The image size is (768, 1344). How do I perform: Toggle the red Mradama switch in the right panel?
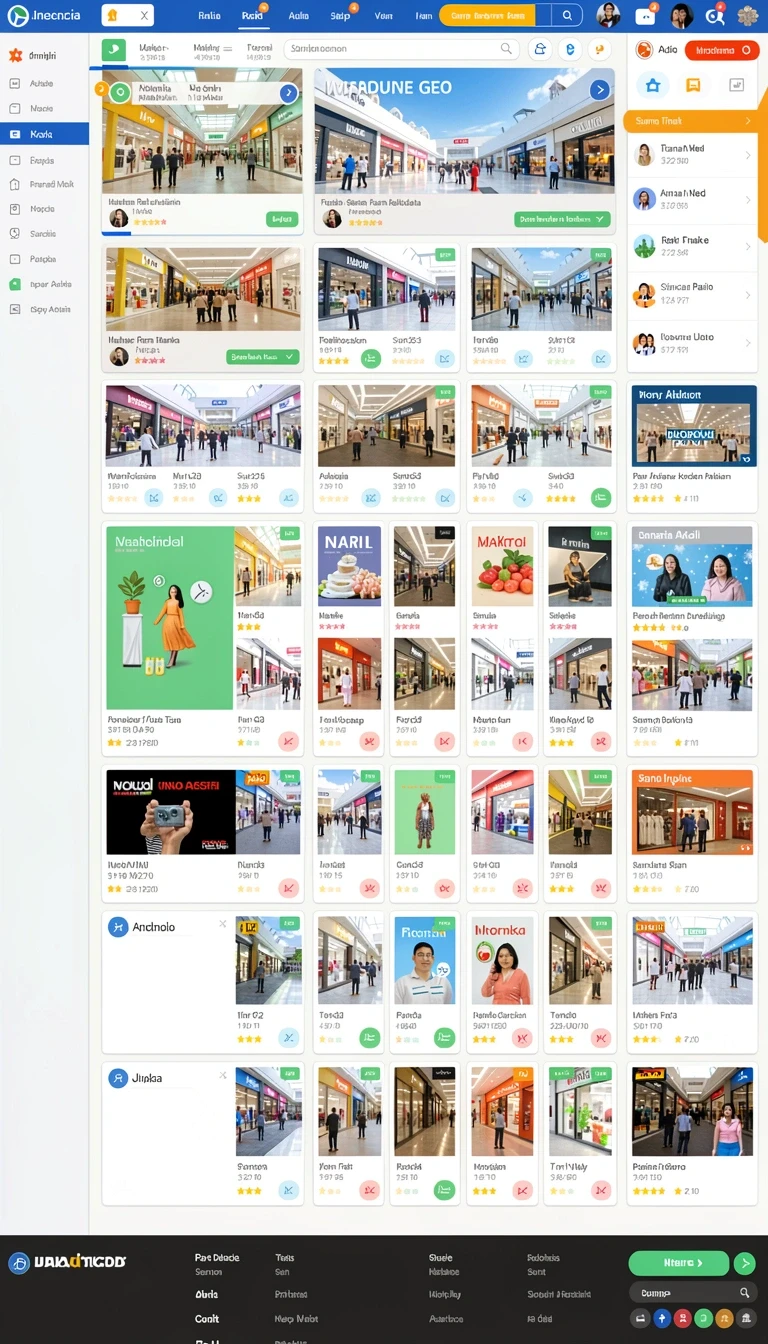tap(720, 51)
